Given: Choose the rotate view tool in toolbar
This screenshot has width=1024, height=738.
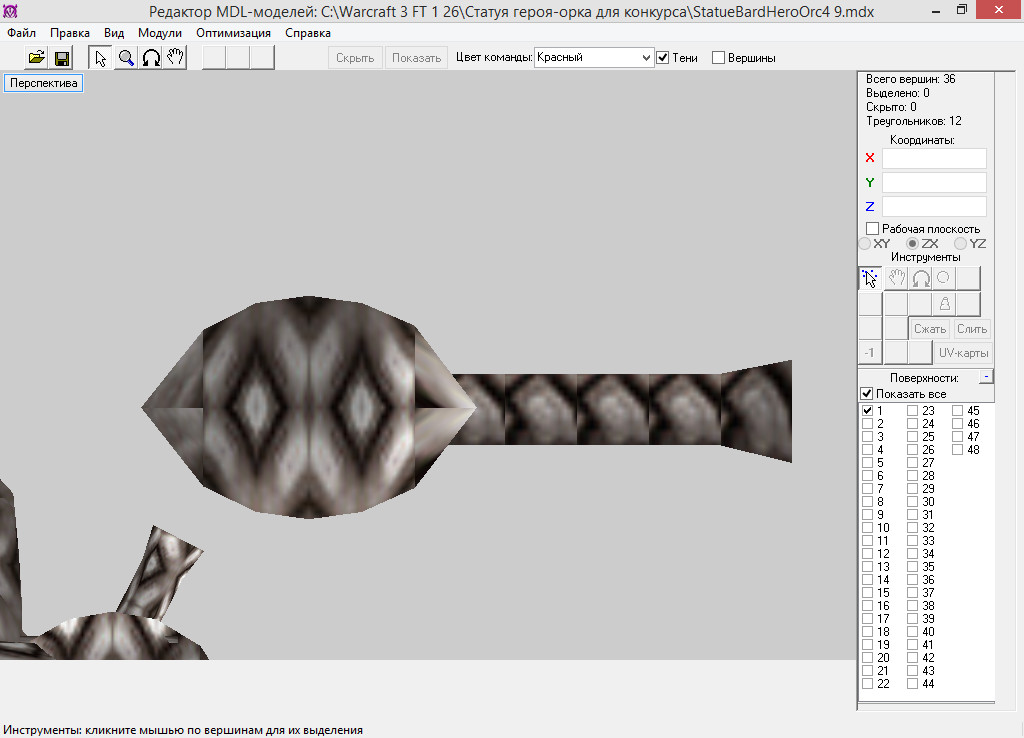Looking at the screenshot, I should click(x=151, y=57).
